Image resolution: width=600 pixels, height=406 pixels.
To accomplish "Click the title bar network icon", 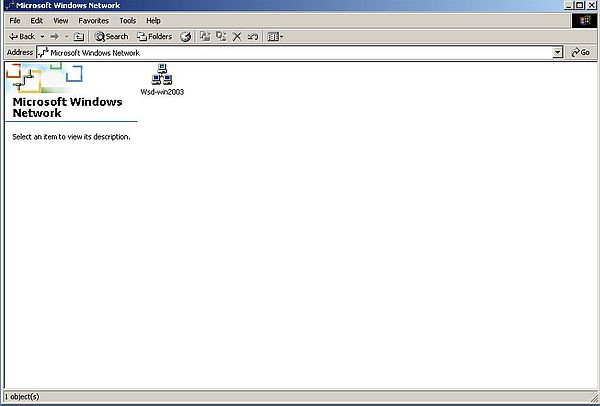I will [10, 5].
